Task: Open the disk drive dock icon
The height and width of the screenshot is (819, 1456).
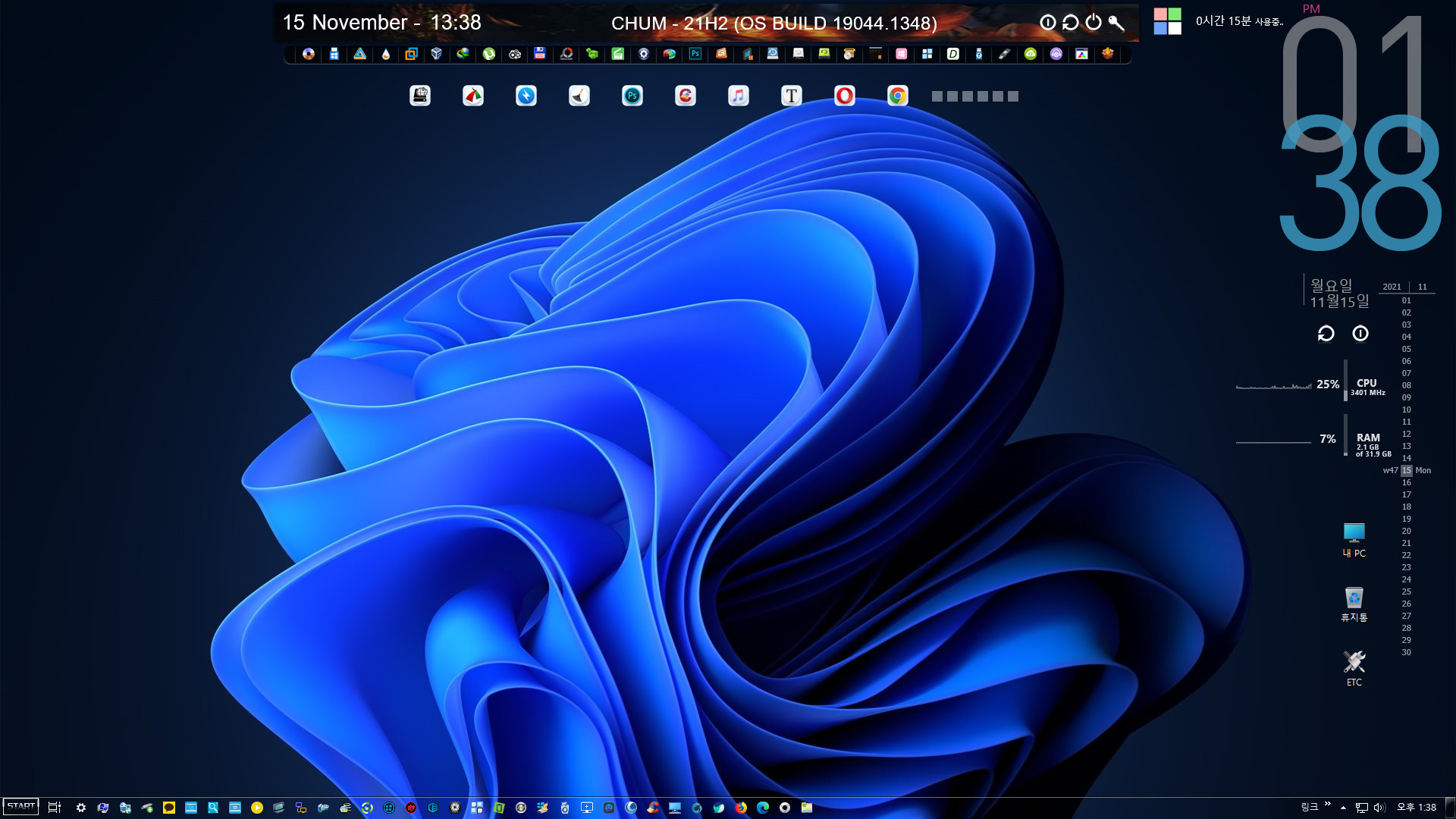Action: 420,96
